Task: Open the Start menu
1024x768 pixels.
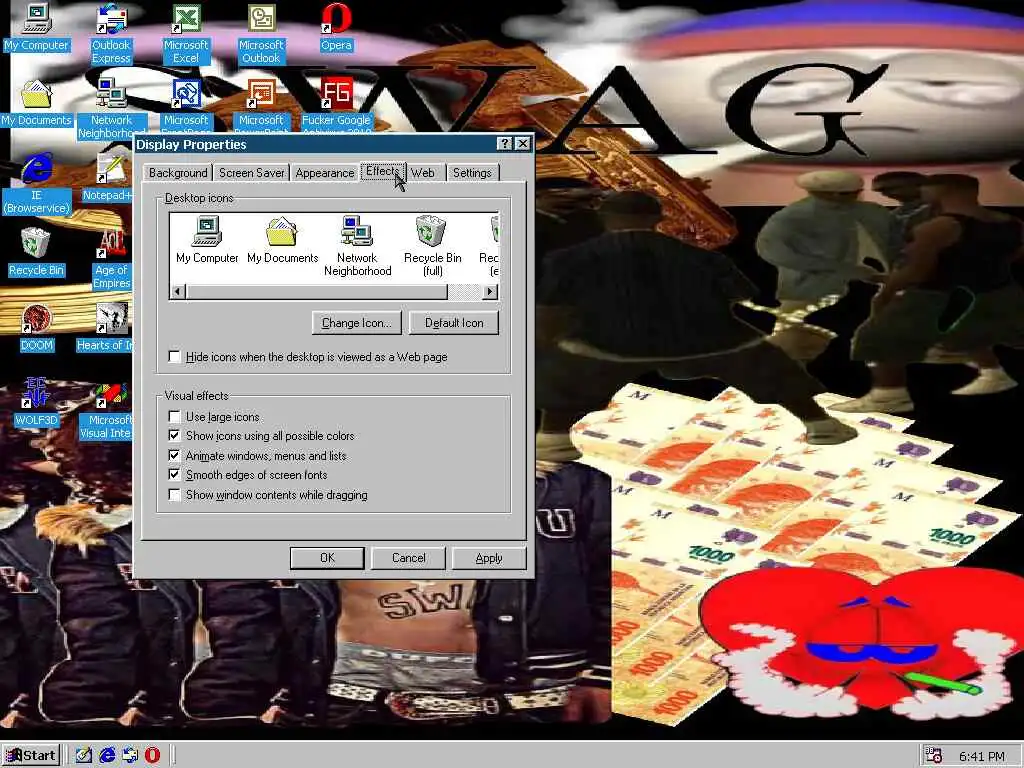Action: click(x=31, y=755)
